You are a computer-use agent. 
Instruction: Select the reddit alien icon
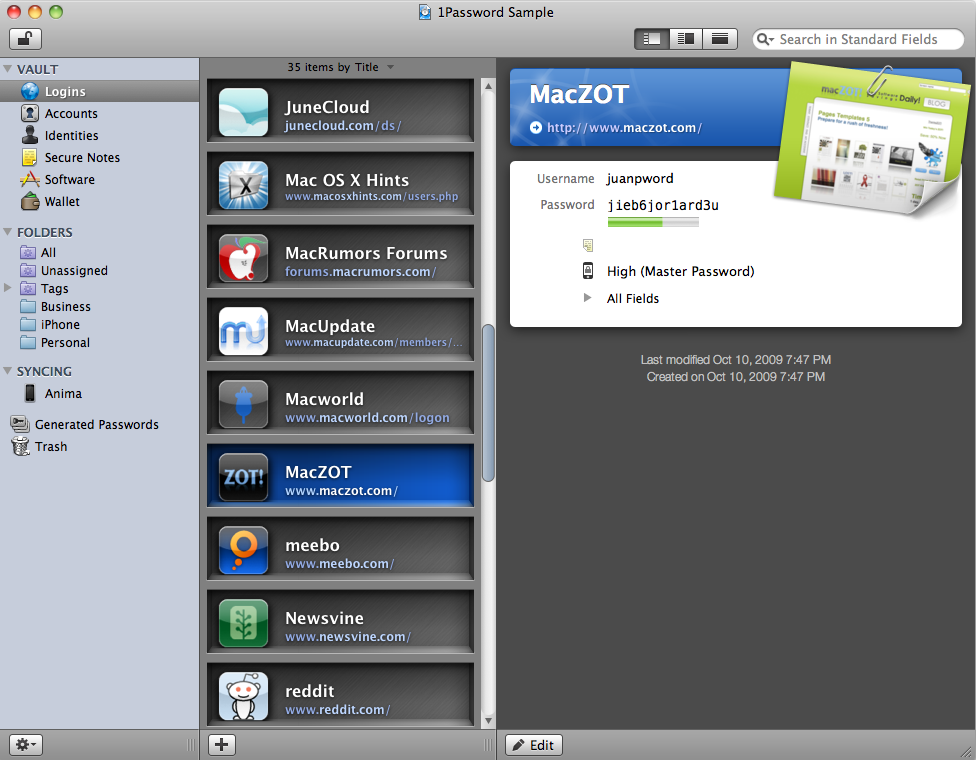pos(243,696)
